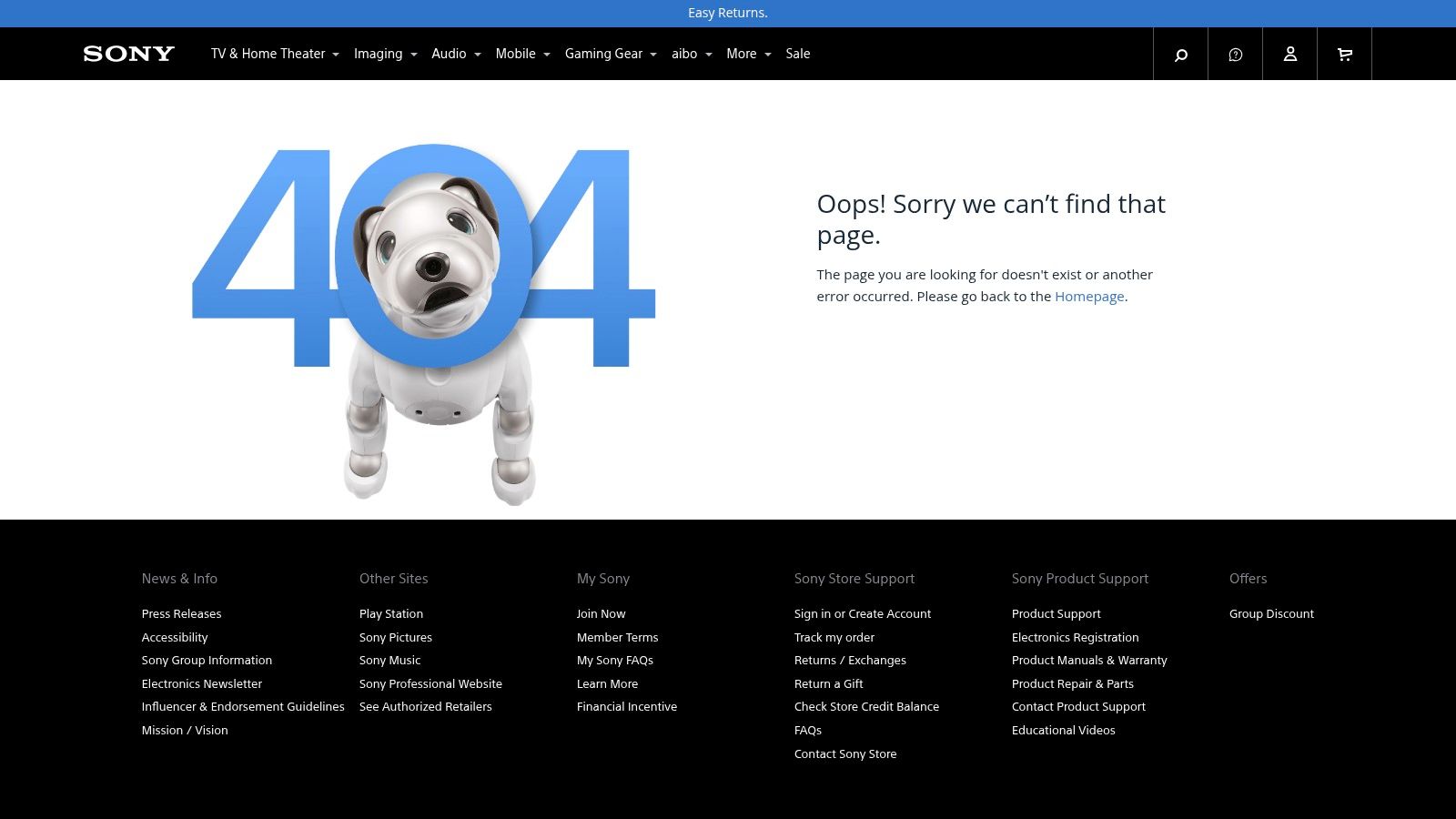Open the Product Support link

(x=1057, y=614)
